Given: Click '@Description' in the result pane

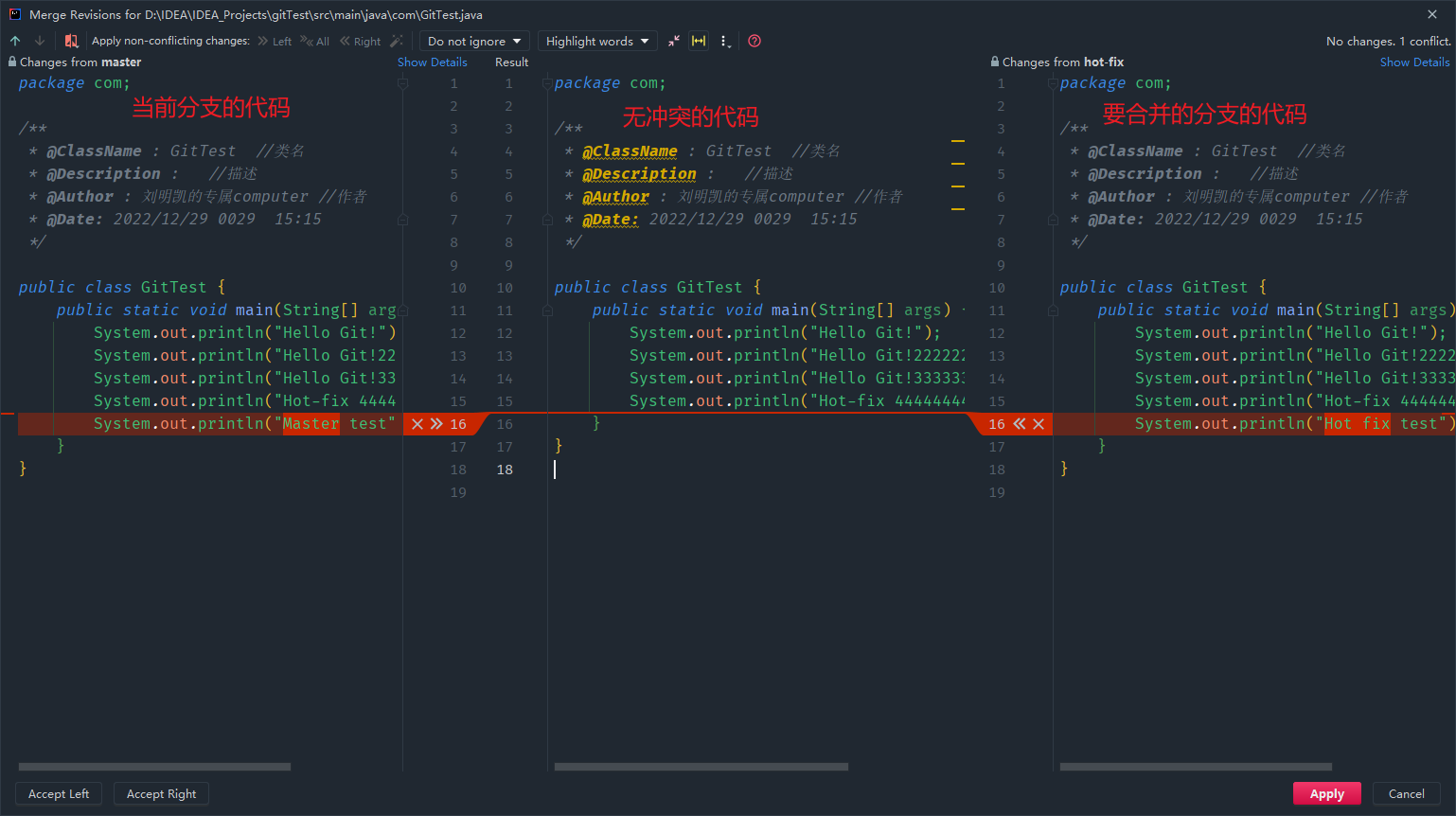Looking at the screenshot, I should pyautogui.click(x=639, y=174).
